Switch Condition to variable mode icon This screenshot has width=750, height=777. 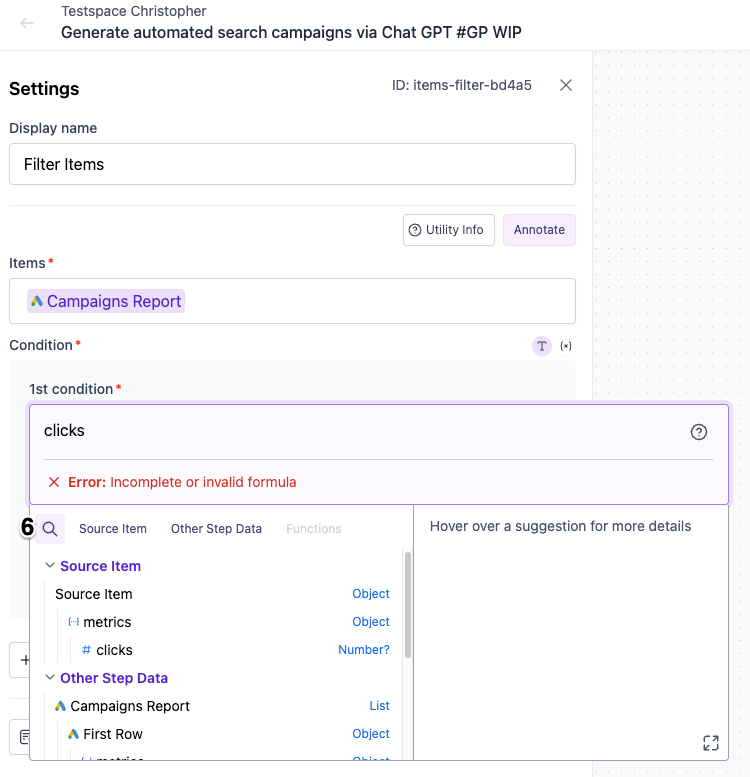point(566,346)
